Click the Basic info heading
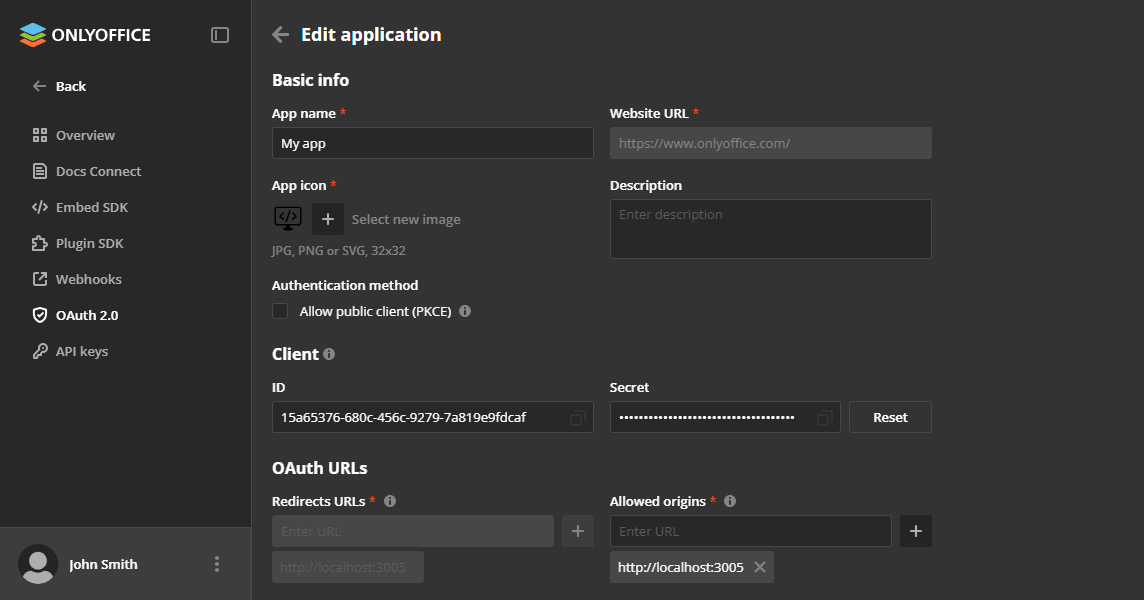 pyautogui.click(x=311, y=80)
